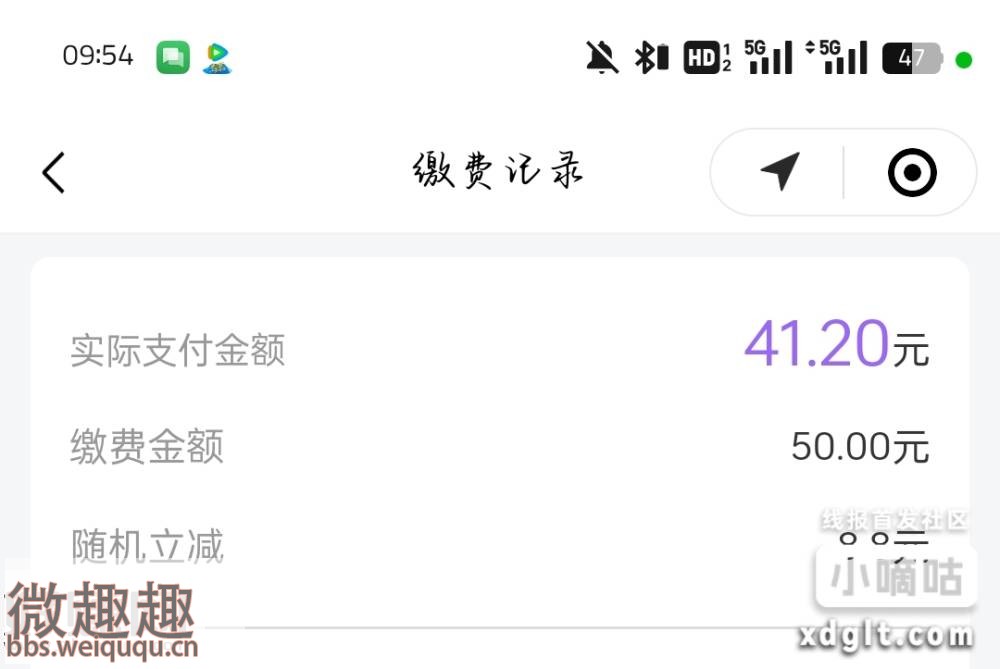Image resolution: width=1000 pixels, height=669 pixels.
Task: Tap the HD dual-SIM indicator icon
Action: [x=707, y=57]
